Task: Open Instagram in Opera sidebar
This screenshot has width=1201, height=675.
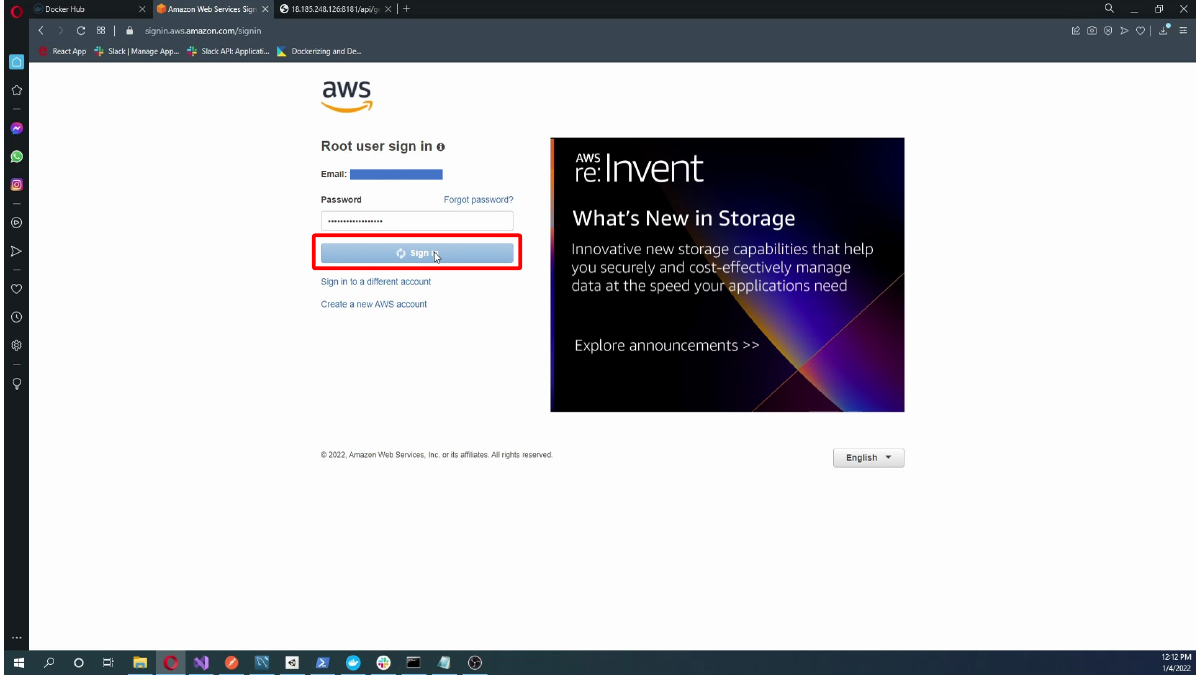Action: tap(16, 184)
